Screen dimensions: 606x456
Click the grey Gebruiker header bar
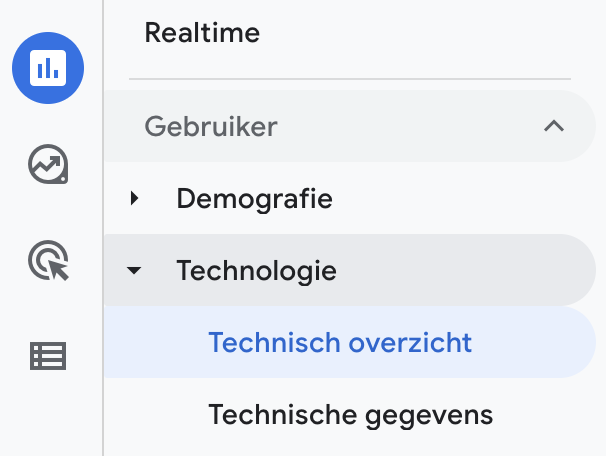(x=400, y=126)
